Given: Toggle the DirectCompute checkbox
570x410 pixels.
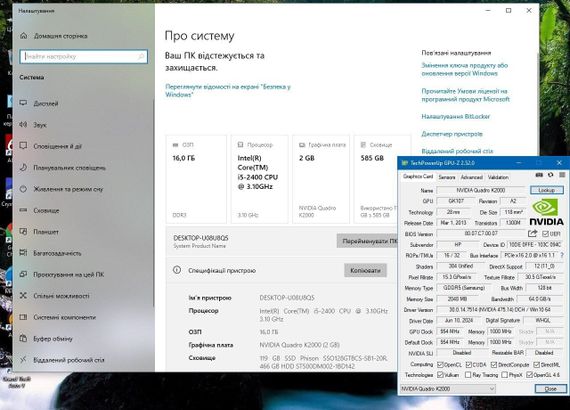Looking at the screenshot, I should pos(494,365).
